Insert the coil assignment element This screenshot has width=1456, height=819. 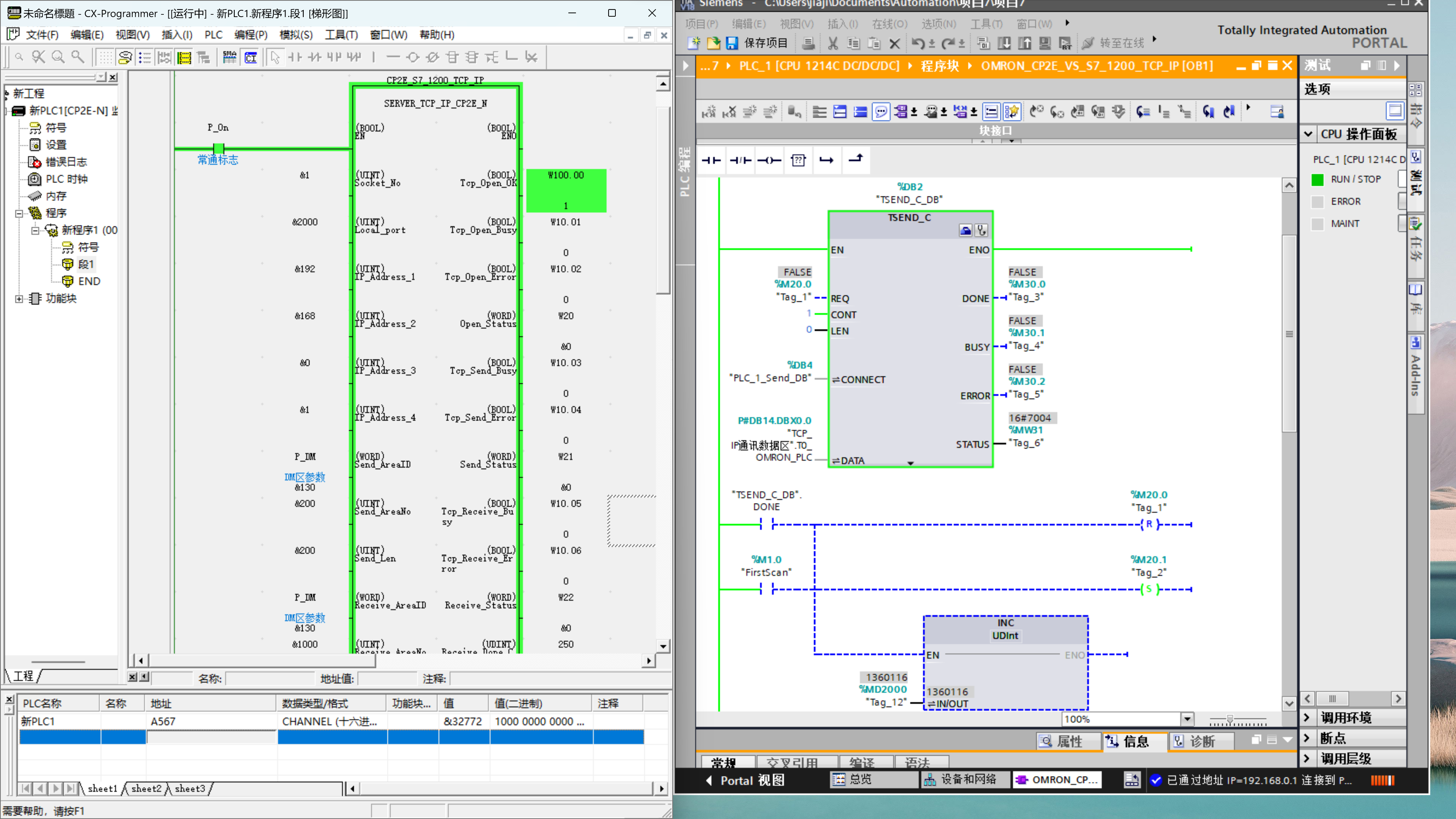point(769,160)
